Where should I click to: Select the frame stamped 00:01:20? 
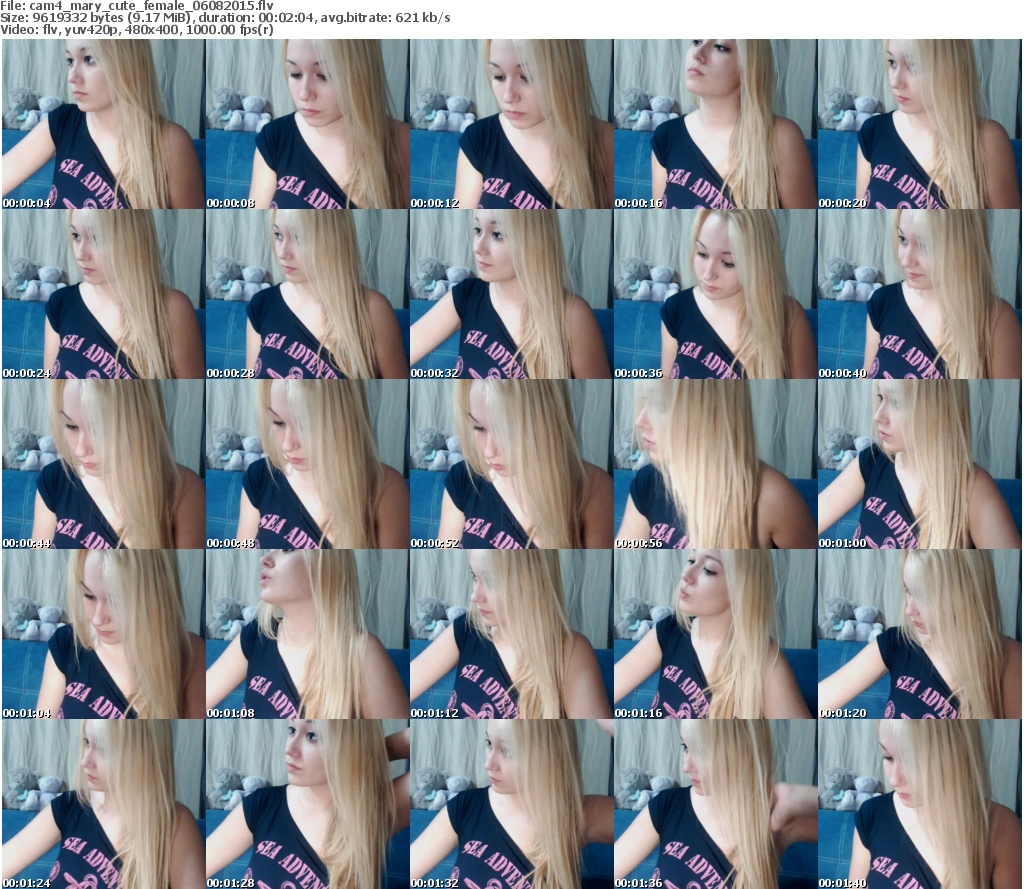[x=920, y=634]
